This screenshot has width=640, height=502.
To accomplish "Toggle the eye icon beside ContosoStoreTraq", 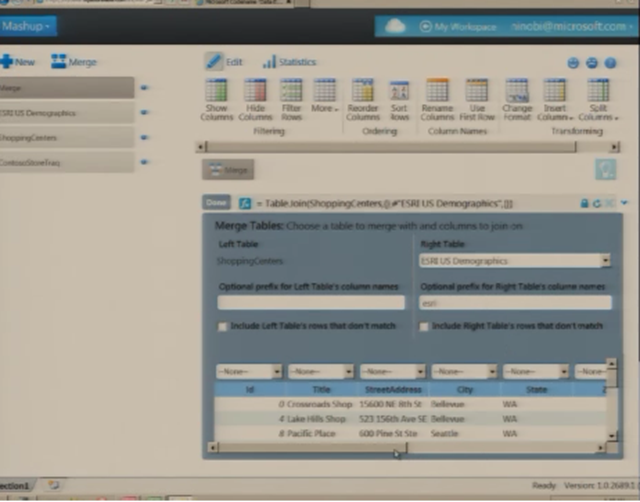I will pos(144,162).
